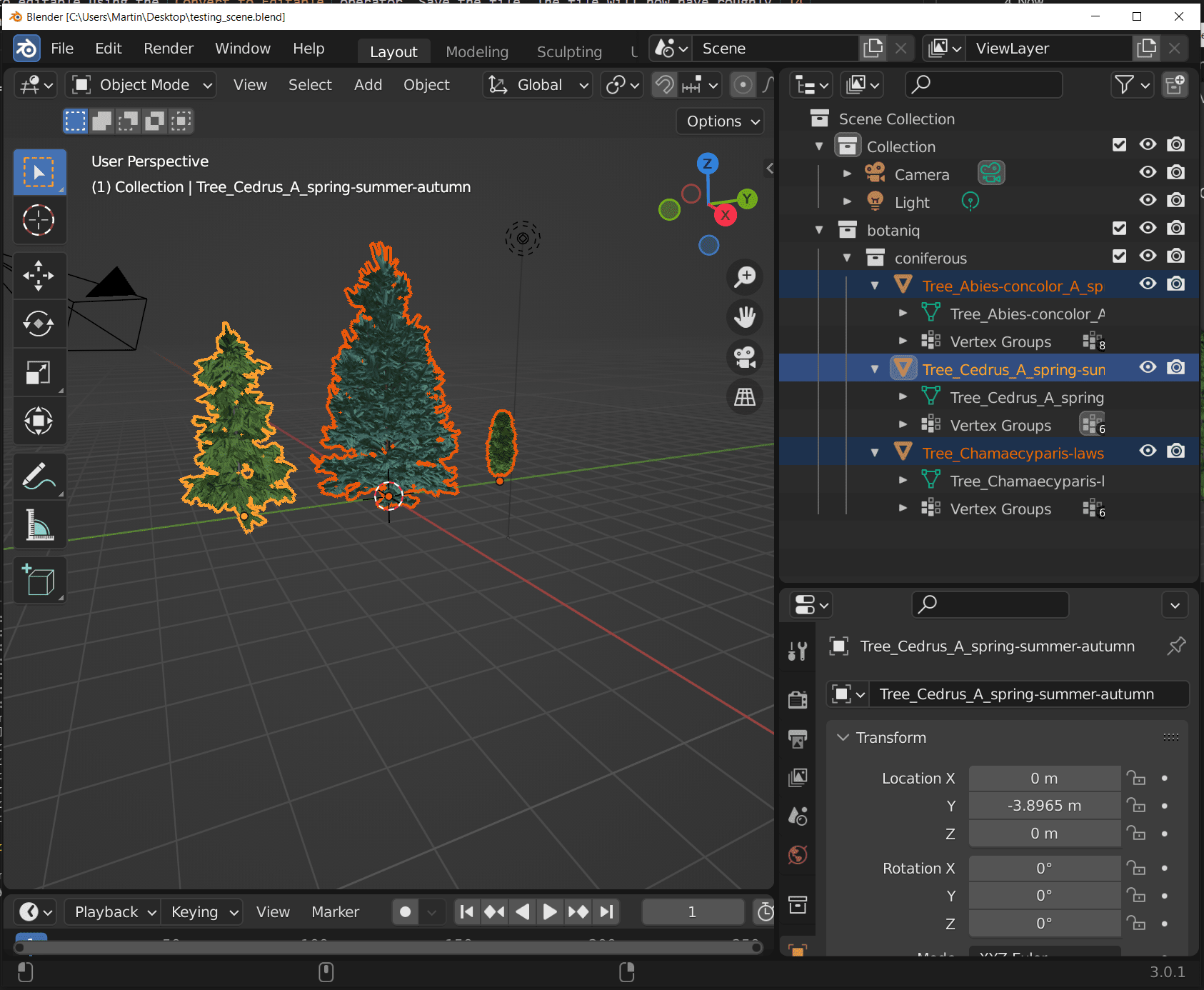This screenshot has width=1204, height=990.
Task: Open the outliner filter options
Action: coord(1132,84)
